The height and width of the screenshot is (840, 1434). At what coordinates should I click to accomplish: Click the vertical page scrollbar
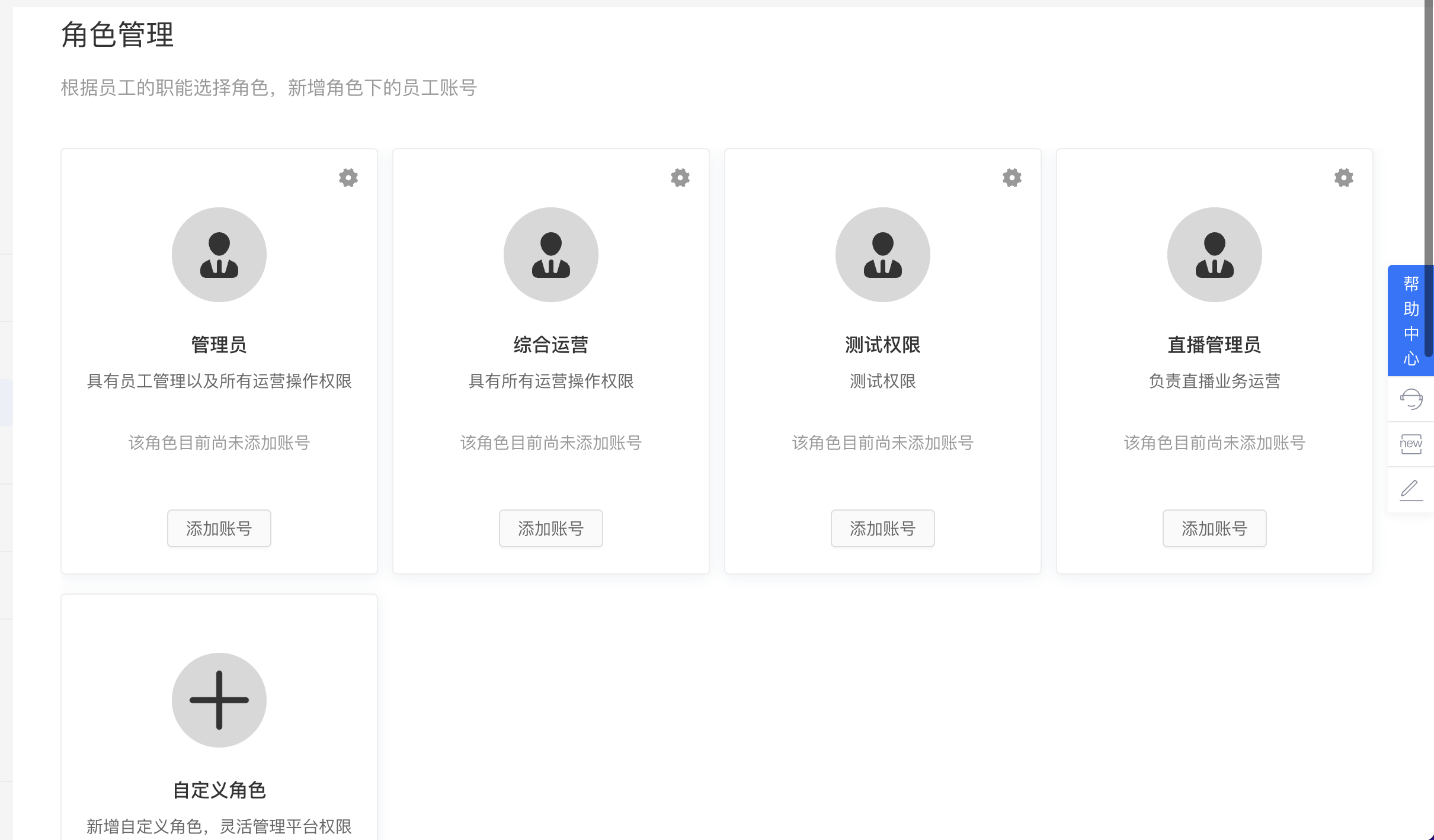pos(1429,178)
